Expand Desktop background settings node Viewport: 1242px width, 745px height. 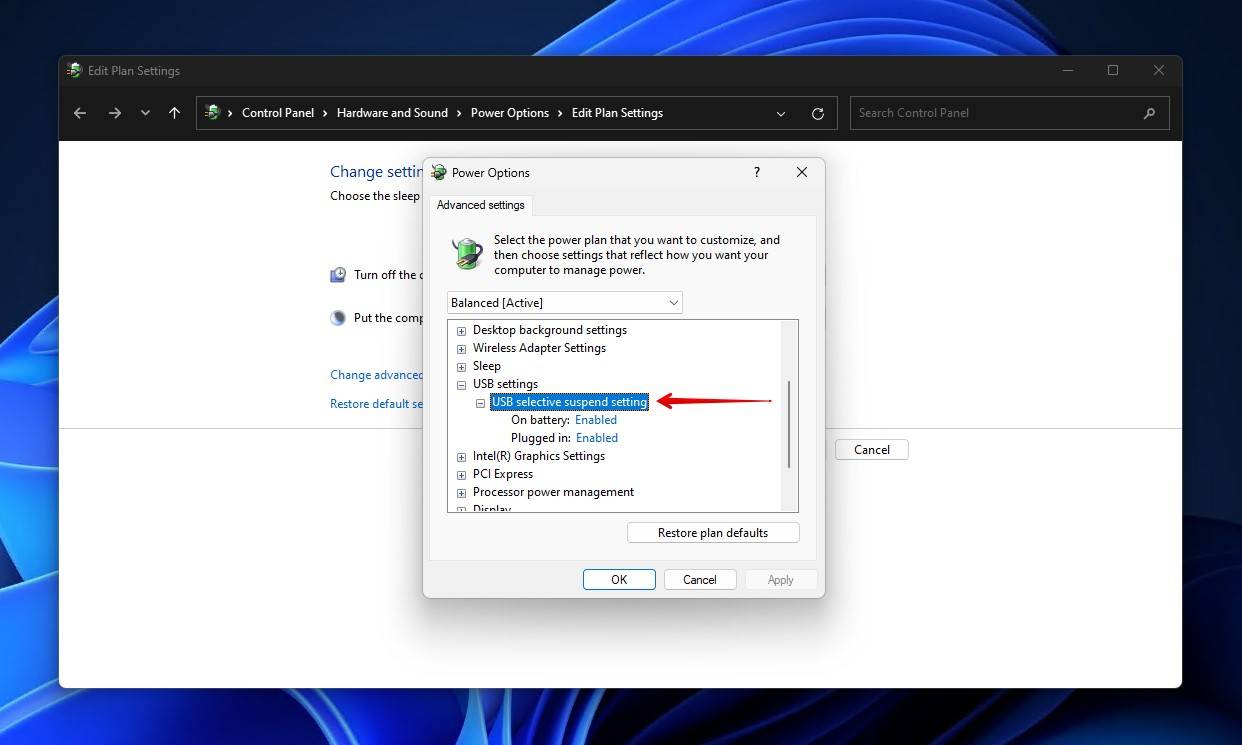point(461,330)
